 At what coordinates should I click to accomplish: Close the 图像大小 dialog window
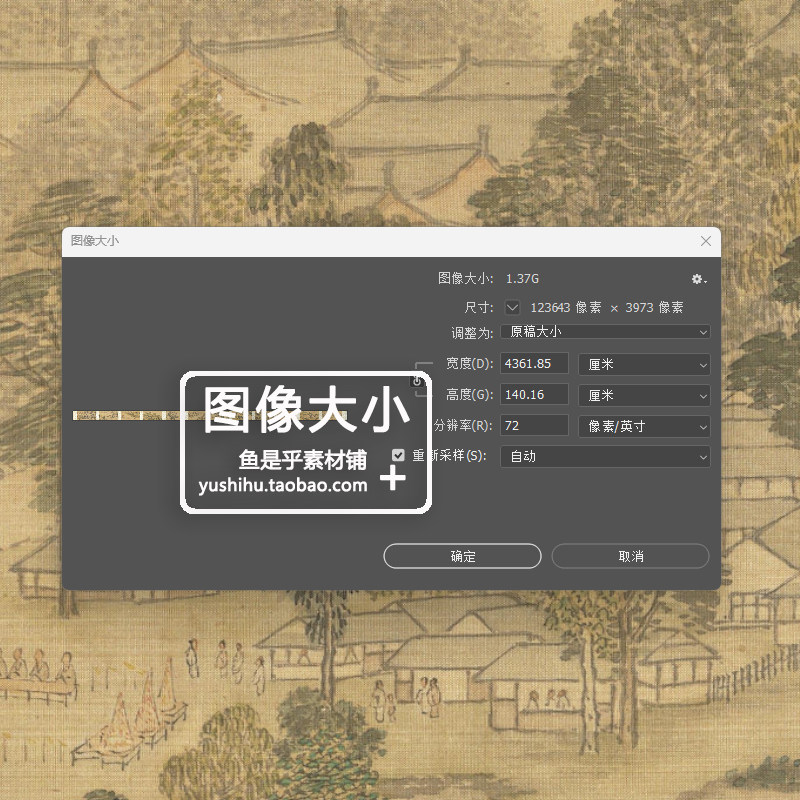click(706, 241)
